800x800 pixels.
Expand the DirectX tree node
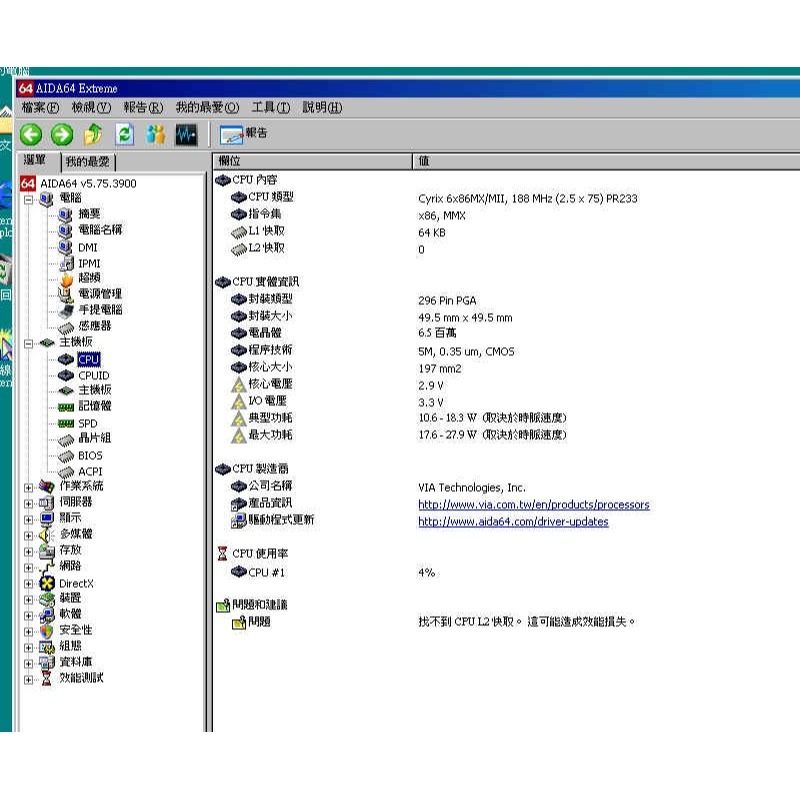click(29, 584)
